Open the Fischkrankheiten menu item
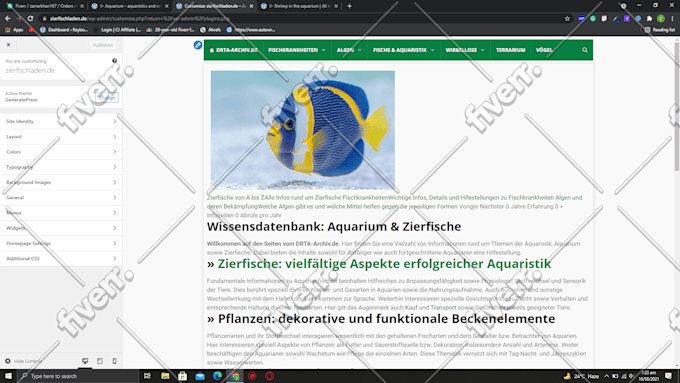The width and height of the screenshot is (680, 383). 297,50
